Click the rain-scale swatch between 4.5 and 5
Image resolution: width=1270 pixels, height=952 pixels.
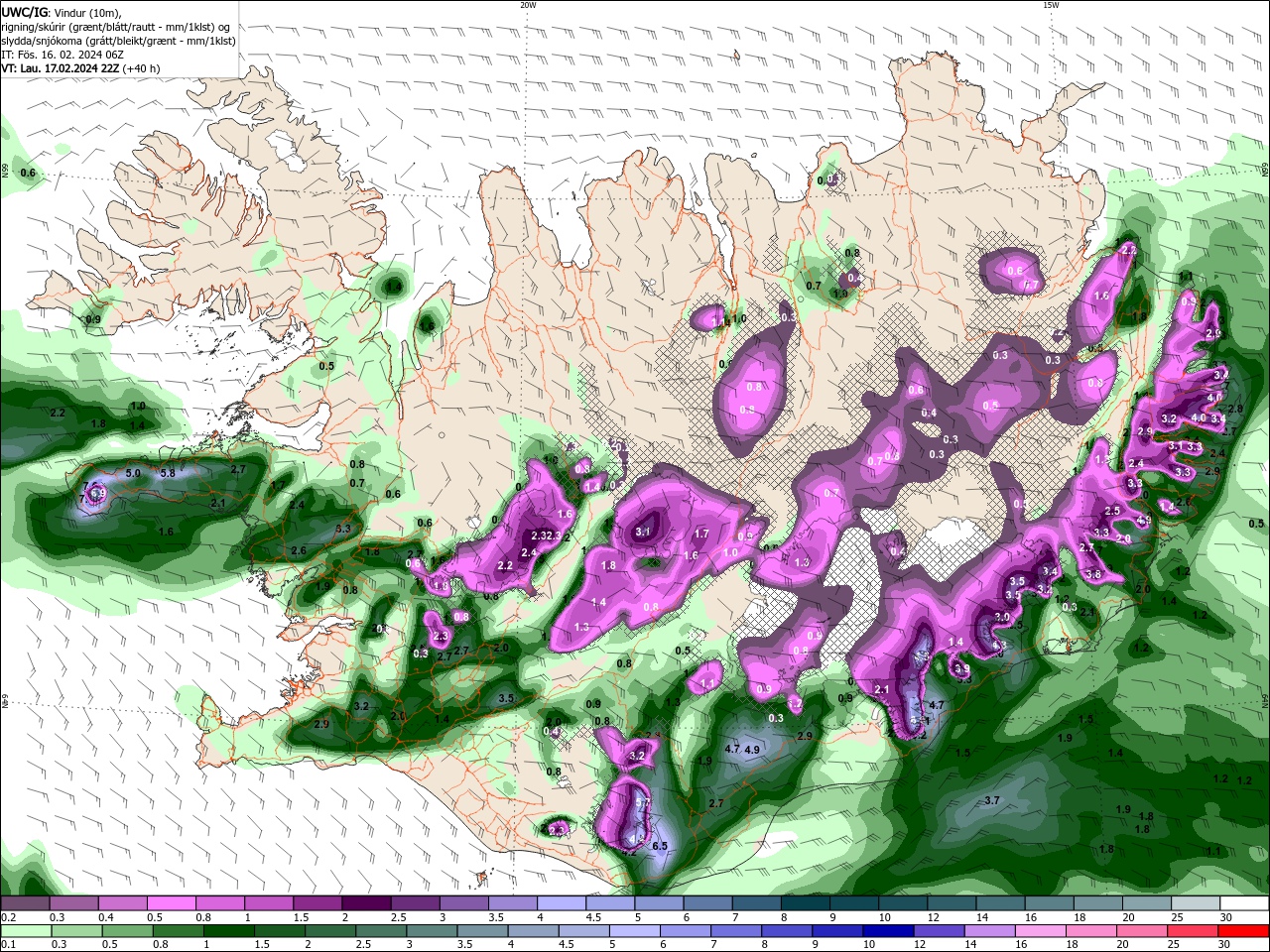pyautogui.click(x=582, y=931)
